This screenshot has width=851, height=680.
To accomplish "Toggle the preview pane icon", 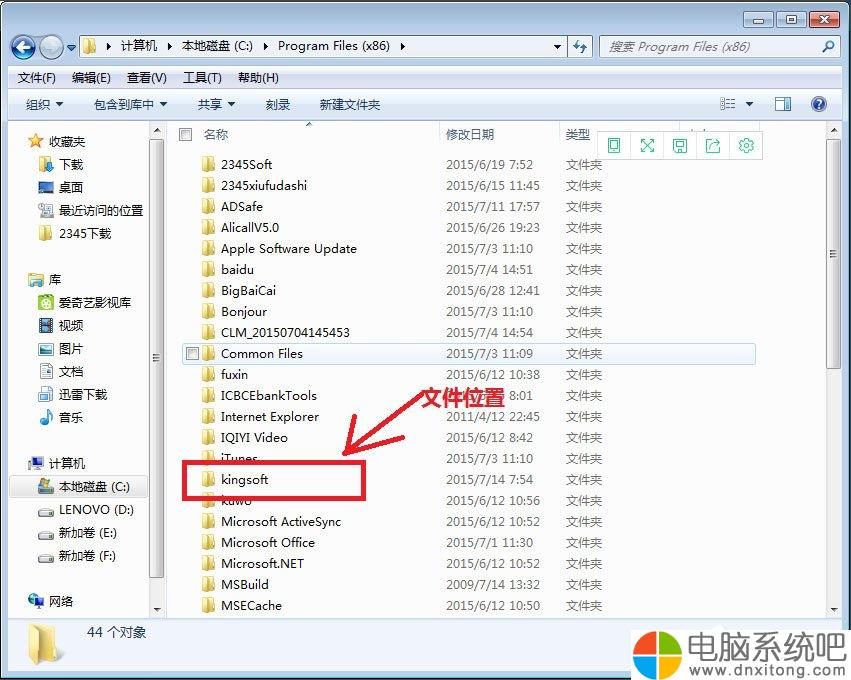I will 783,104.
